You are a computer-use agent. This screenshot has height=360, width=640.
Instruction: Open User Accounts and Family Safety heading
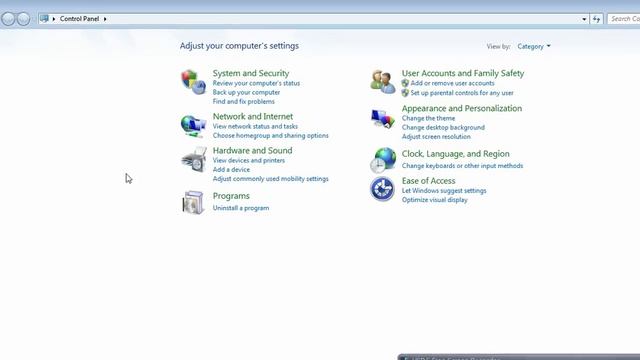[x=463, y=73]
